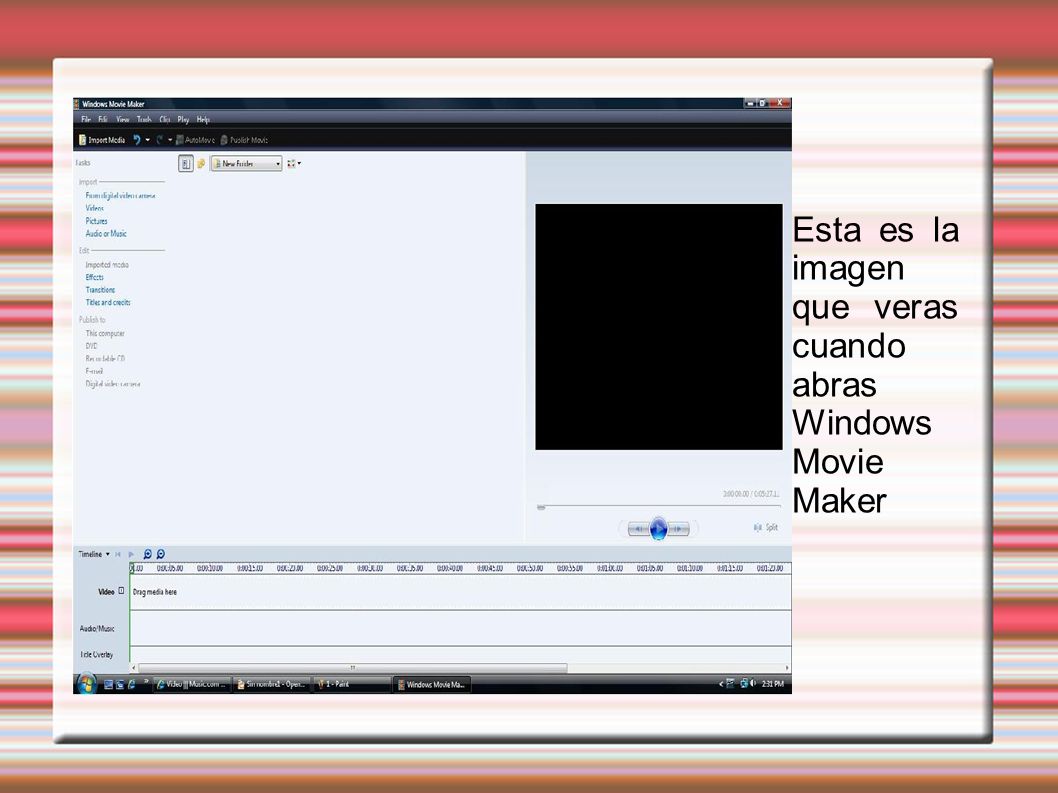The width and height of the screenshot is (1058, 793).
Task: Click the Windows Start orb
Action: coord(86,684)
